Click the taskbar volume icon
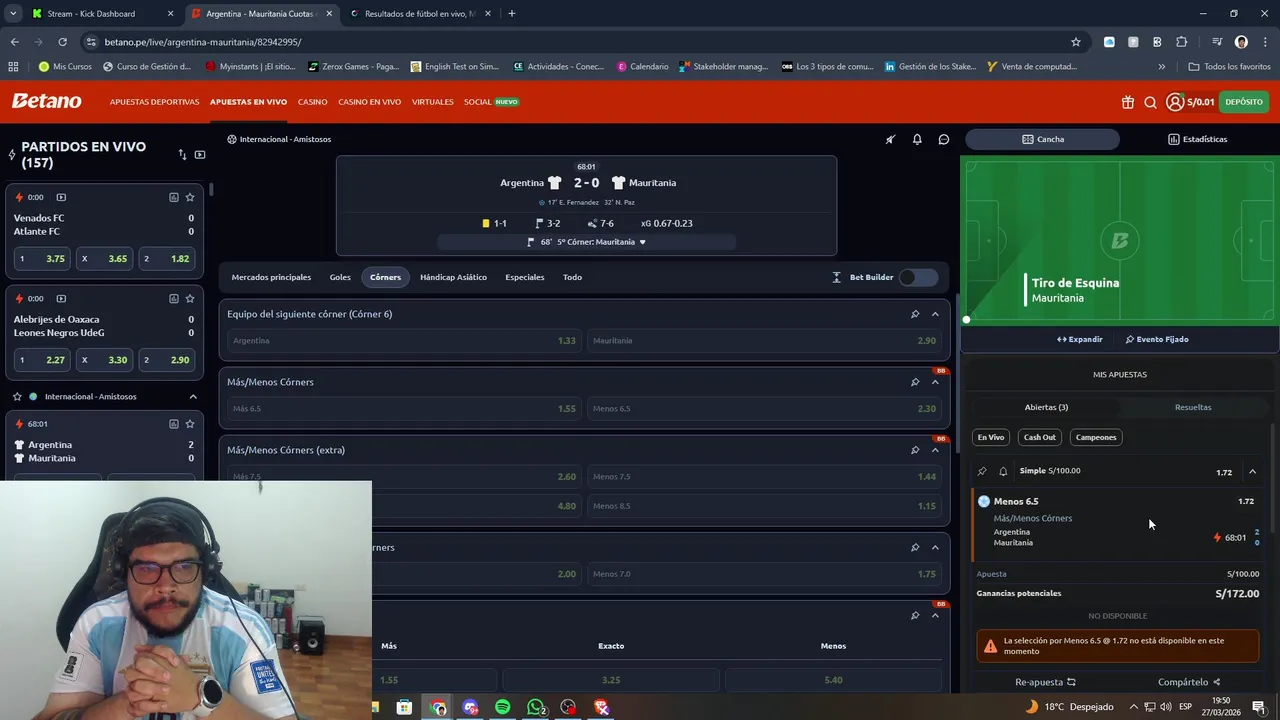 (1165, 707)
